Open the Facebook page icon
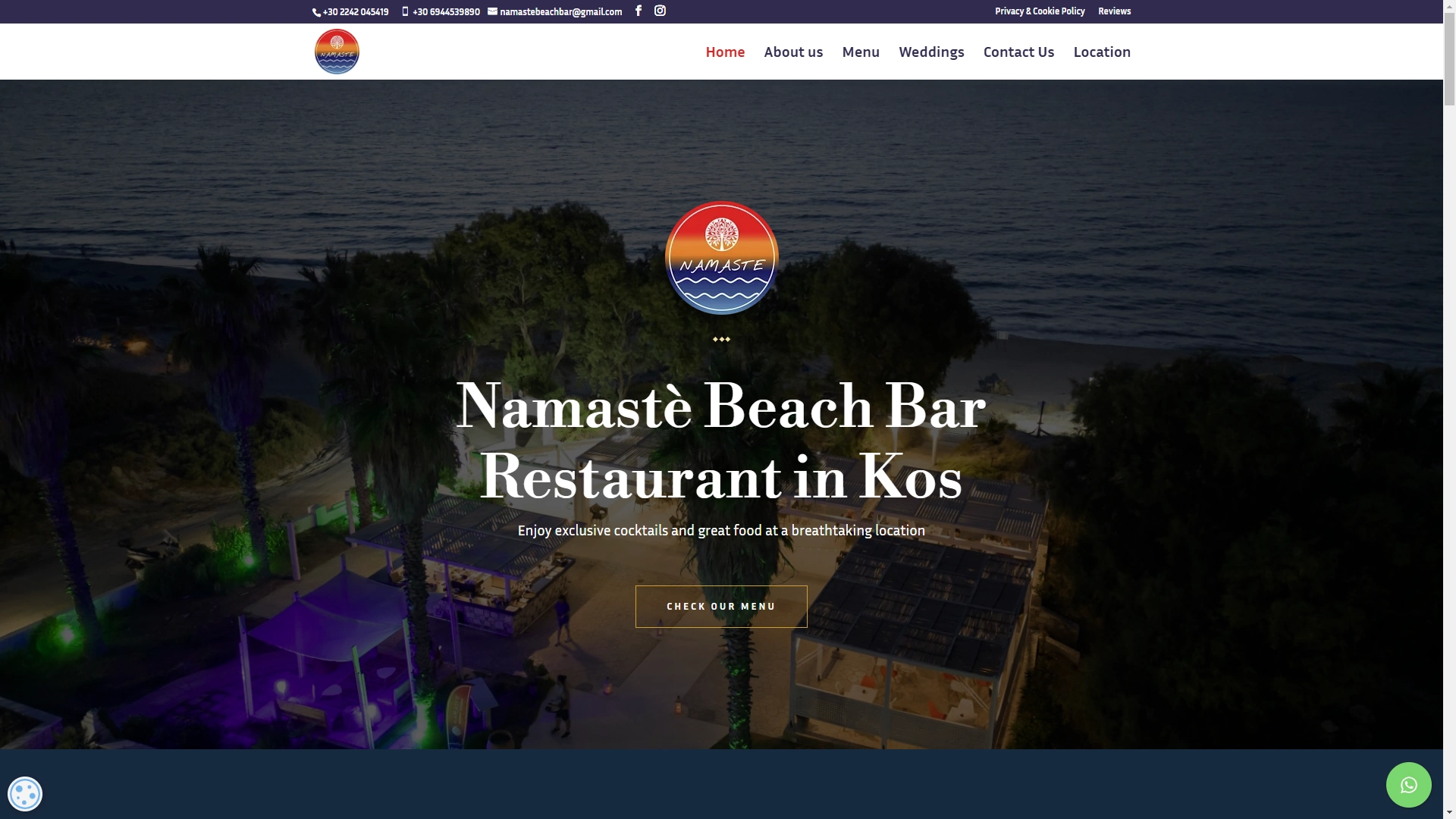 (x=639, y=11)
